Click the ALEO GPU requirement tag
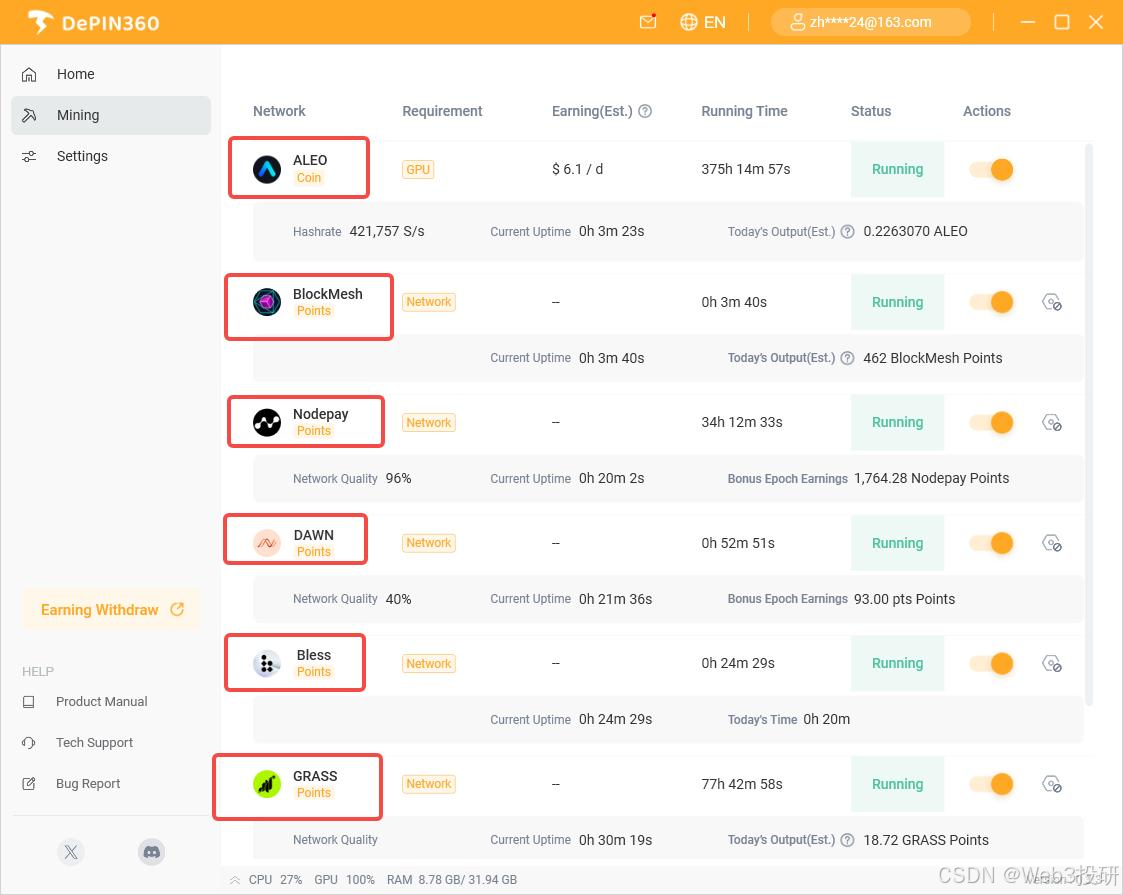Viewport: 1123px width, 895px height. coord(418,170)
